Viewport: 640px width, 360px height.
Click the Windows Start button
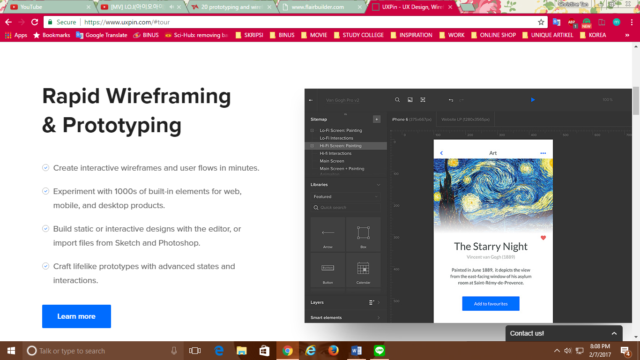pyautogui.click(x=11, y=351)
